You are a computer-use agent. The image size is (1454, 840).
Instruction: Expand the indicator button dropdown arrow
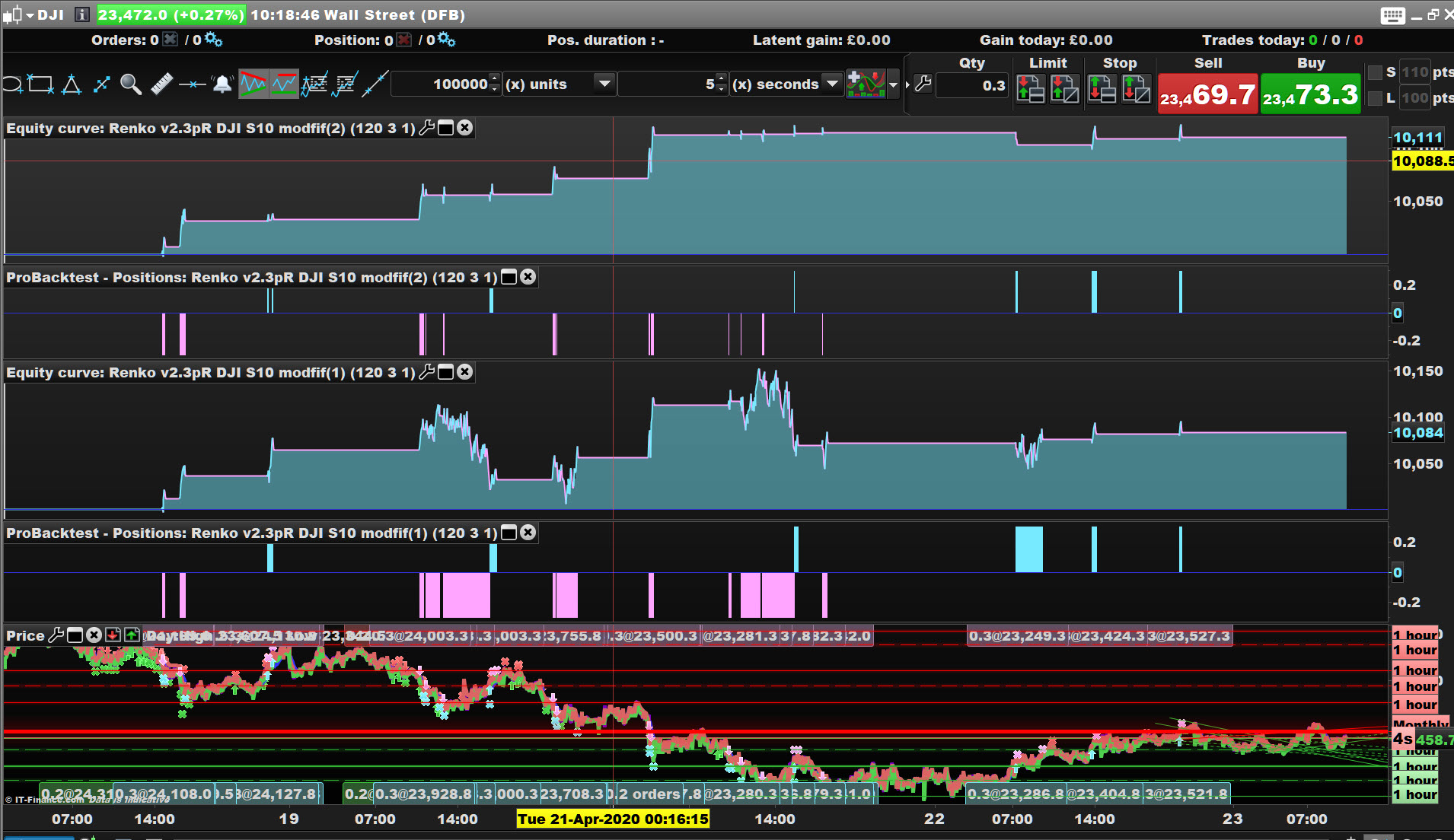(894, 84)
